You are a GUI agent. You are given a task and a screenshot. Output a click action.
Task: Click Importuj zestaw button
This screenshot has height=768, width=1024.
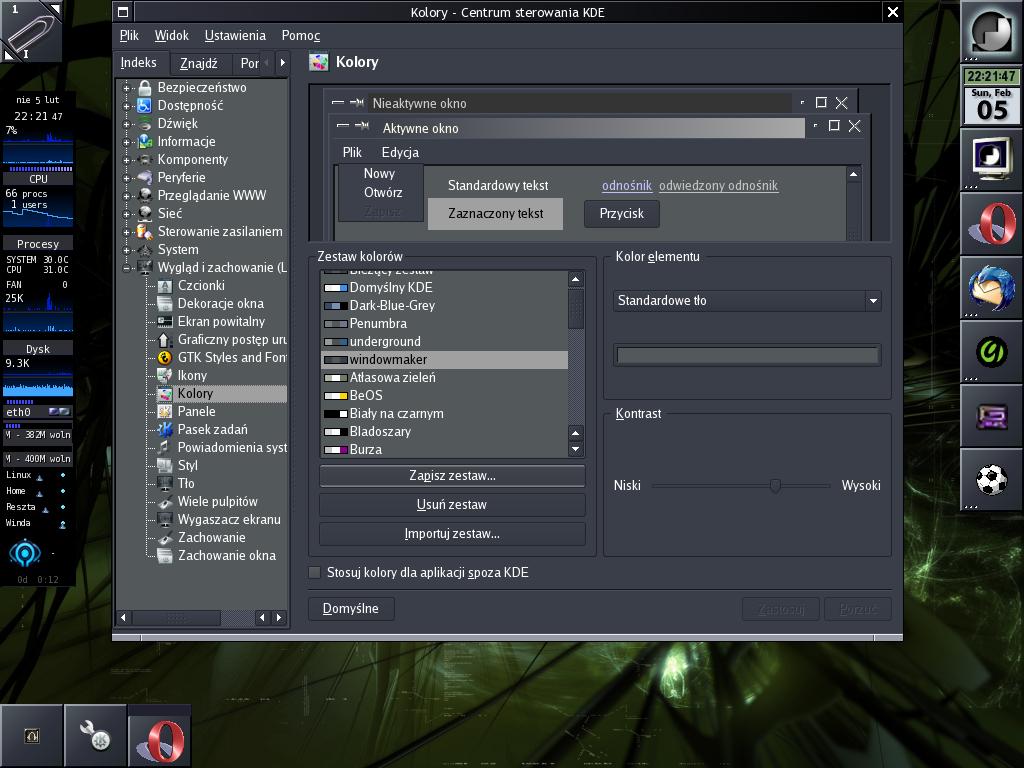pyautogui.click(x=452, y=534)
